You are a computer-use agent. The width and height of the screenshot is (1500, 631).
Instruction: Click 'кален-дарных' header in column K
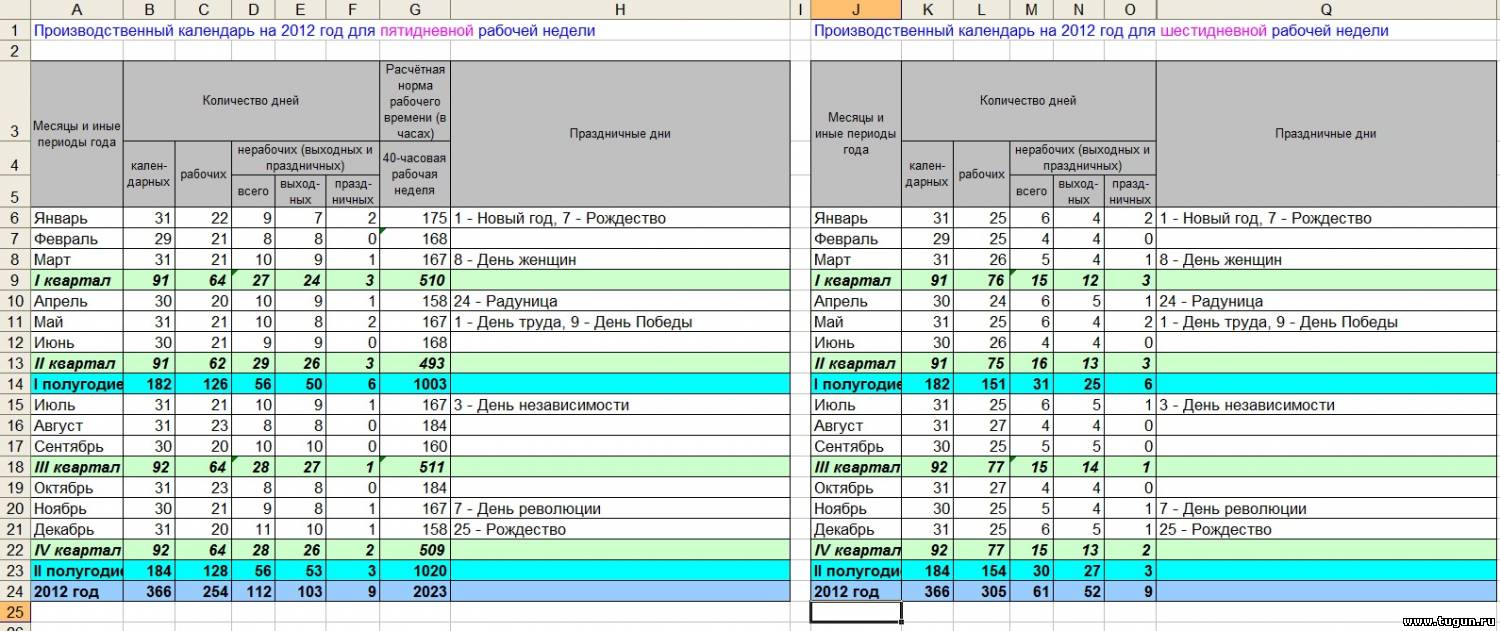(x=927, y=174)
